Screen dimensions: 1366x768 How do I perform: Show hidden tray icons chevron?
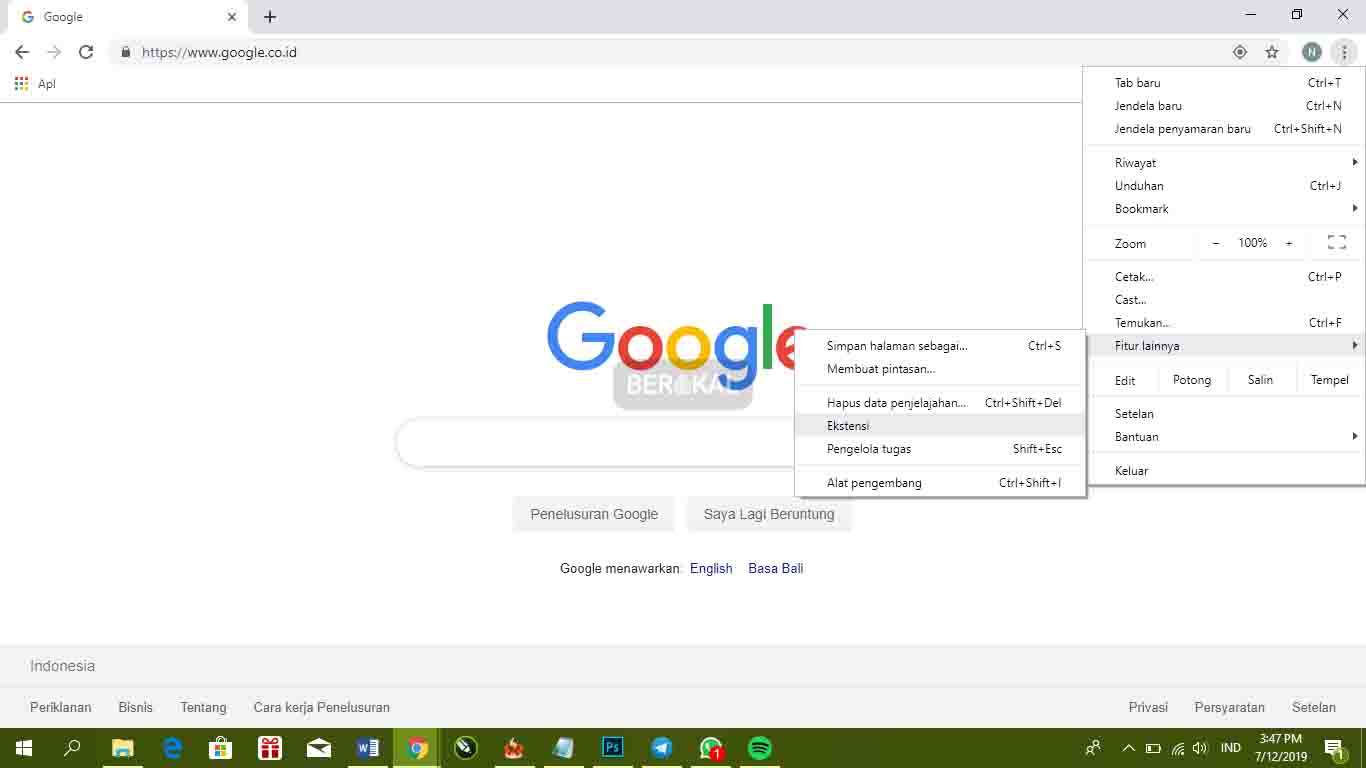pyautogui.click(x=1129, y=748)
